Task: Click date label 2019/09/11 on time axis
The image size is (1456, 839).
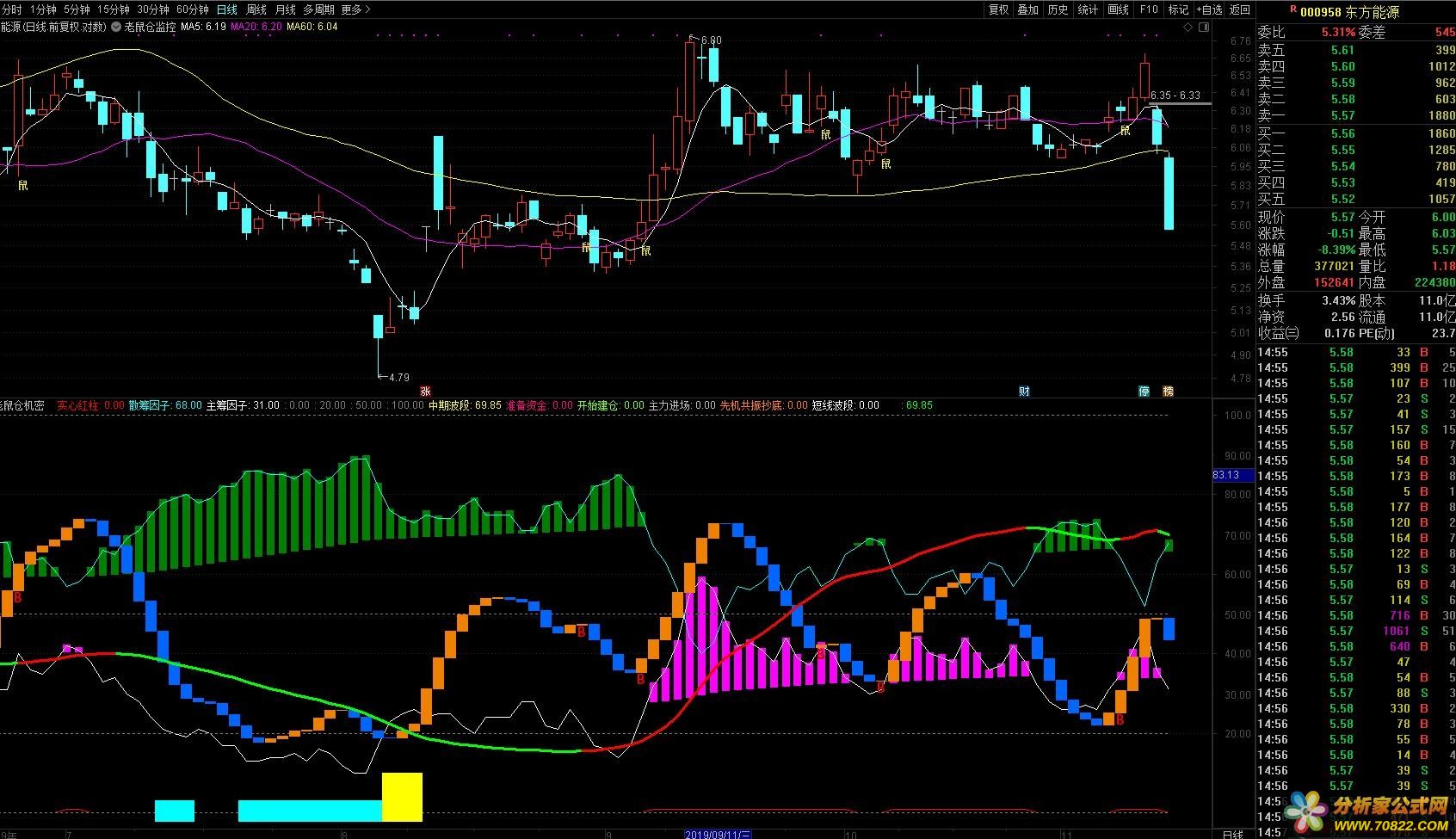Action: (x=719, y=835)
